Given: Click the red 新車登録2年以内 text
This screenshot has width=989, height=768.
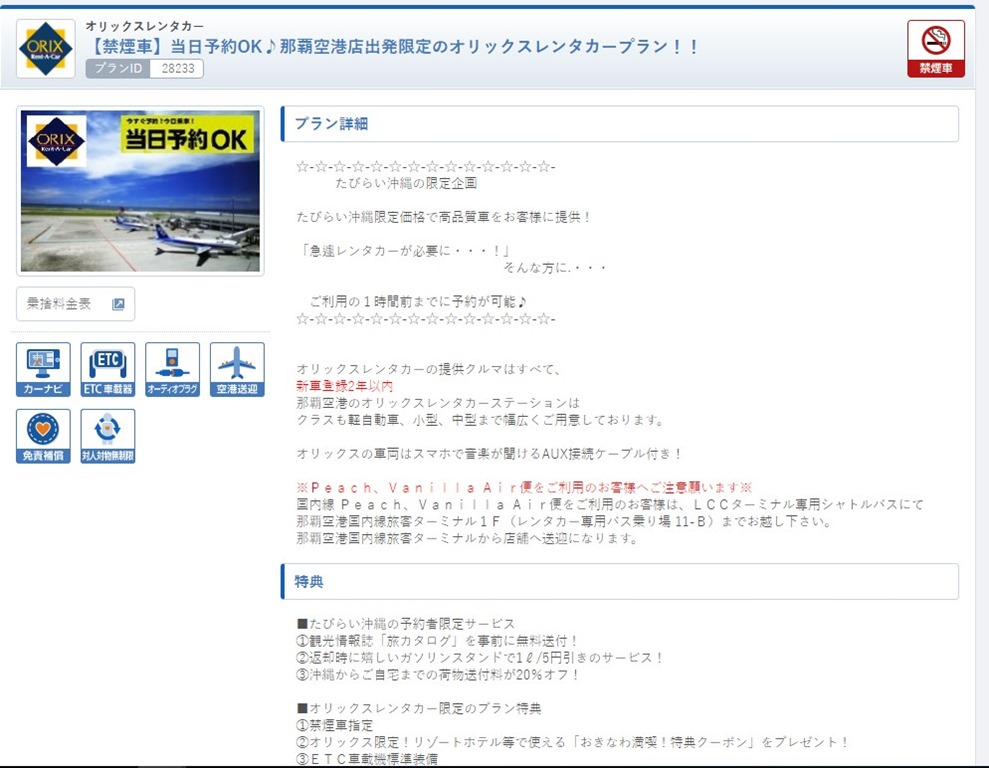Looking at the screenshot, I should click(x=345, y=386).
